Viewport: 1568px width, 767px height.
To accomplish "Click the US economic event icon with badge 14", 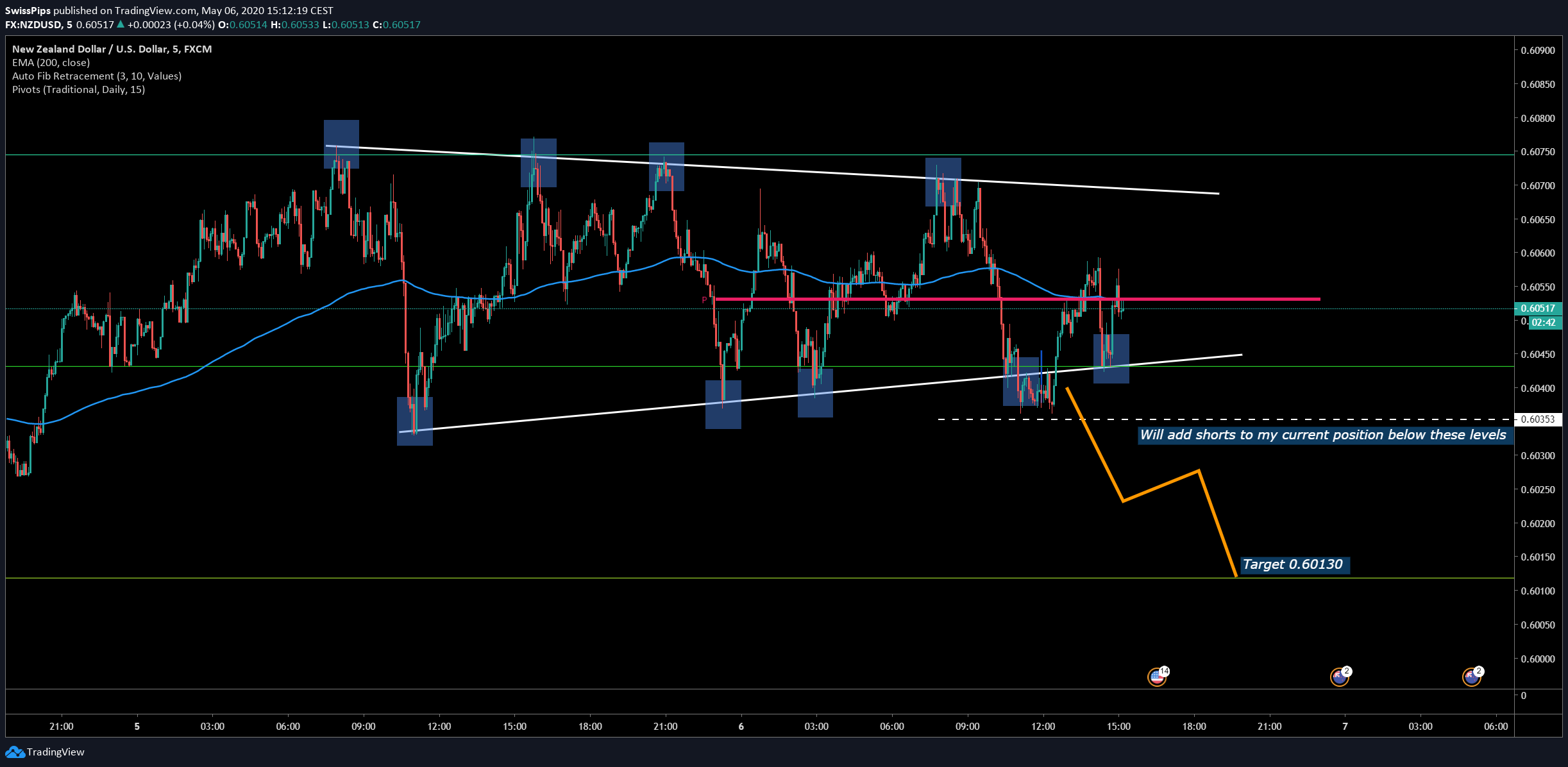I will tap(1158, 677).
